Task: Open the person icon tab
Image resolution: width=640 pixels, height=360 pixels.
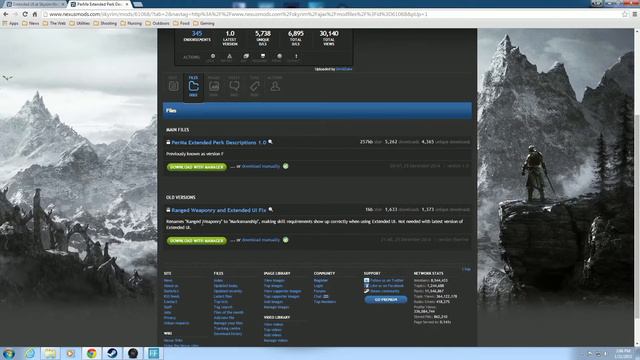Action: click(x=275, y=86)
